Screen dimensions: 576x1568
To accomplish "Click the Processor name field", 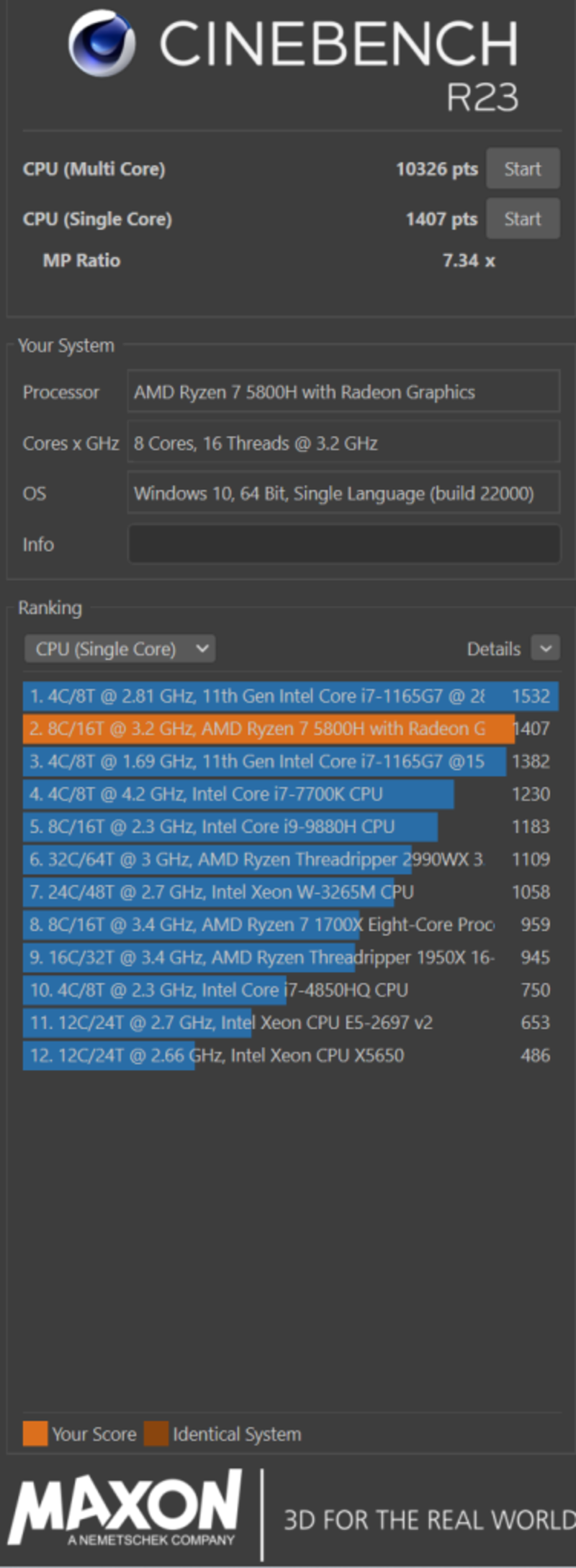I will [x=343, y=391].
